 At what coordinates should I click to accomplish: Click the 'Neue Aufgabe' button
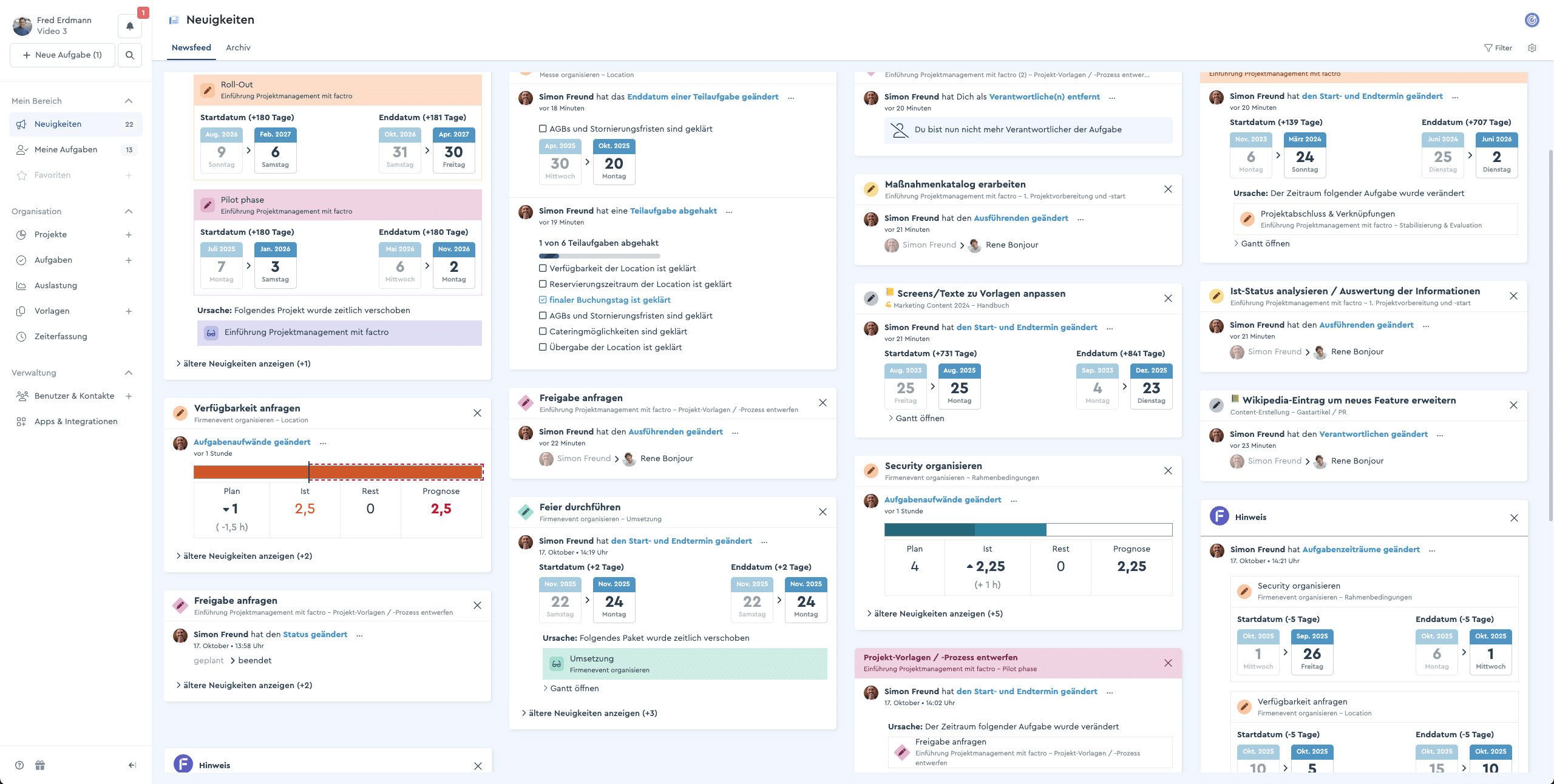pos(62,55)
